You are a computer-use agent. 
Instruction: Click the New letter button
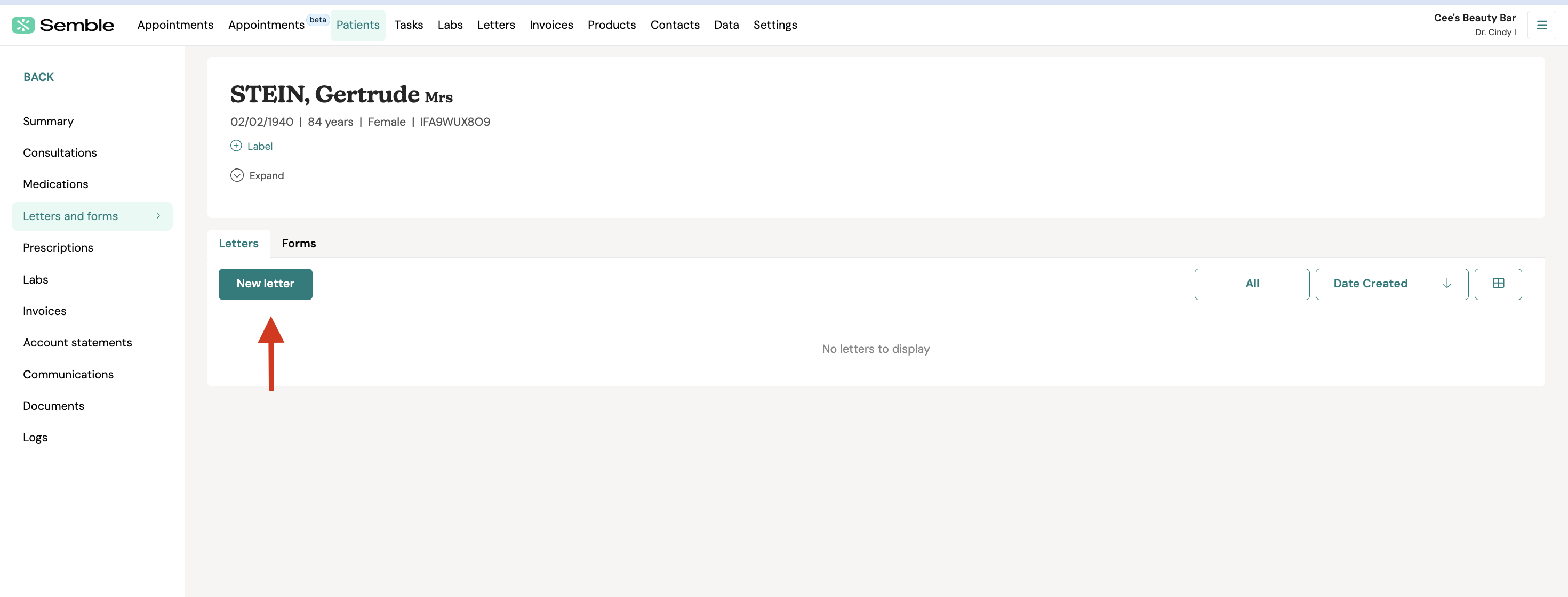[266, 284]
